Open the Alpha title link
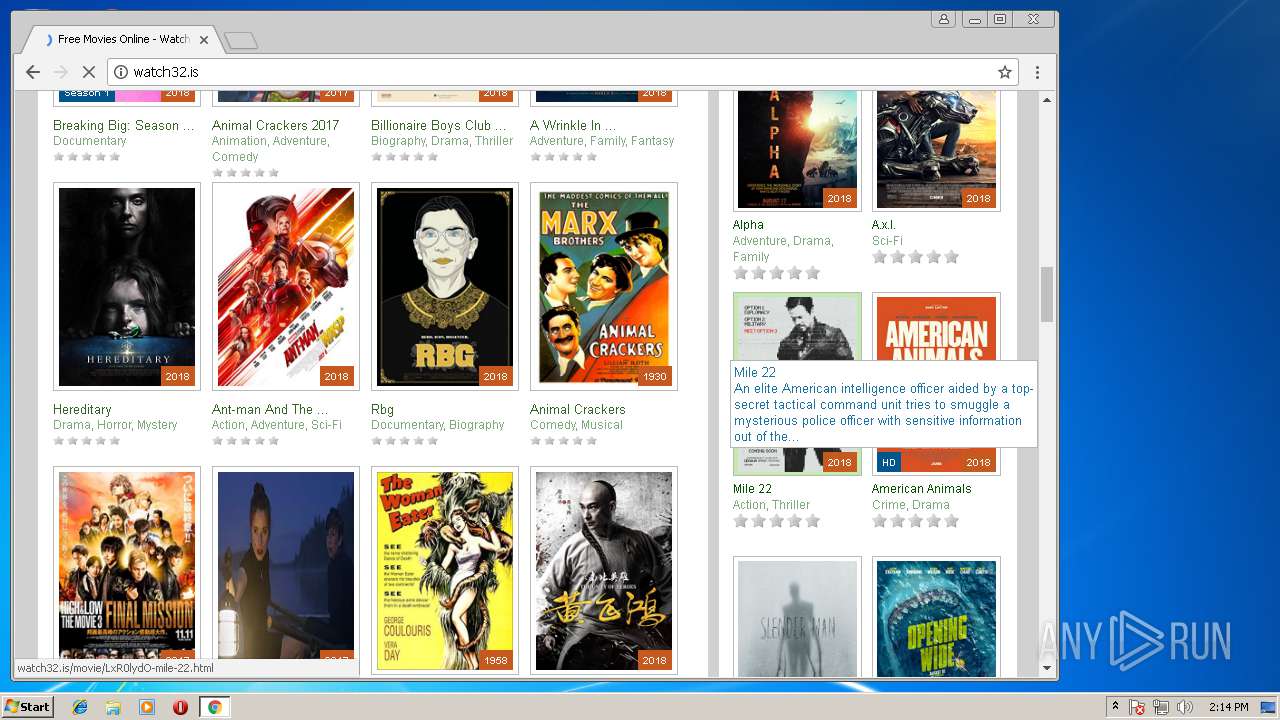 [748, 225]
